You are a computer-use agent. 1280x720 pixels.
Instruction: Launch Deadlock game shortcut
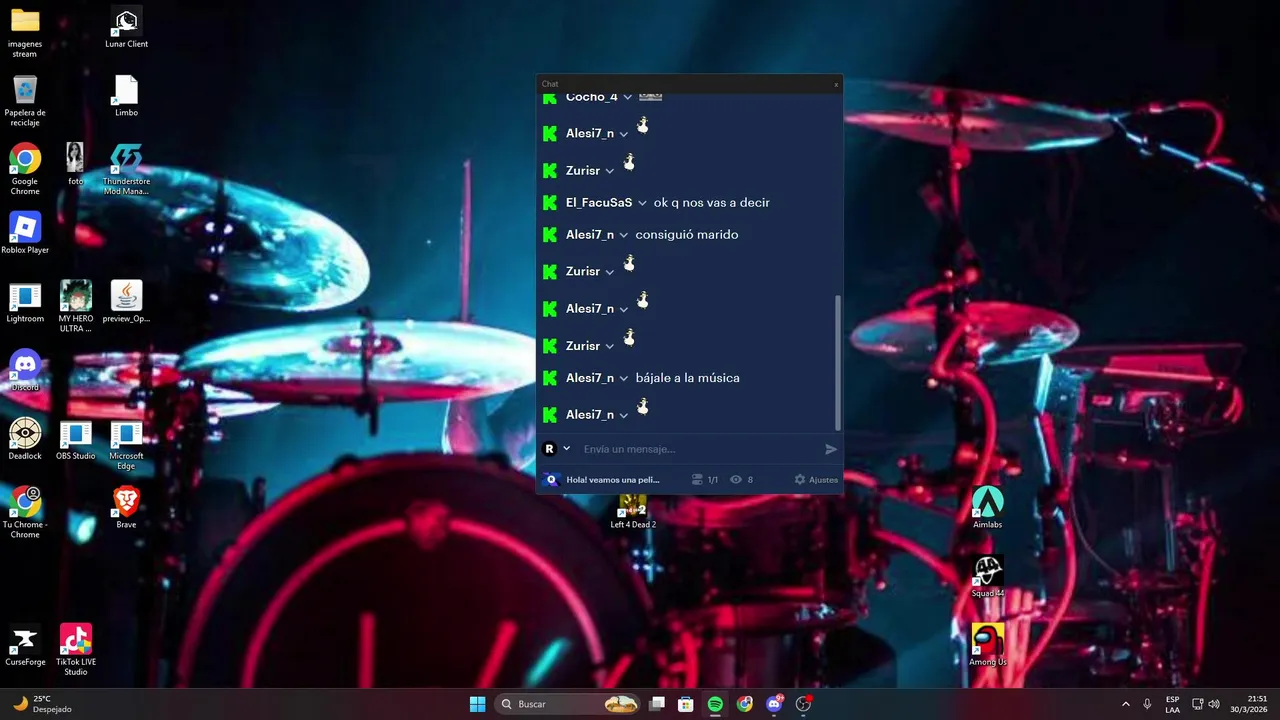tap(25, 439)
